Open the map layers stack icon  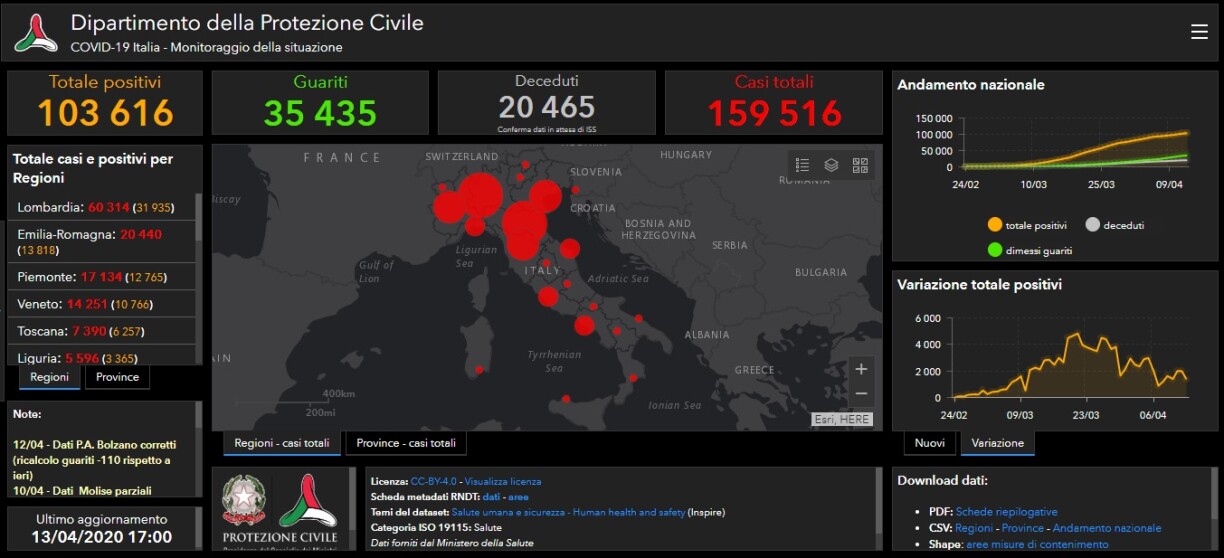click(x=831, y=165)
